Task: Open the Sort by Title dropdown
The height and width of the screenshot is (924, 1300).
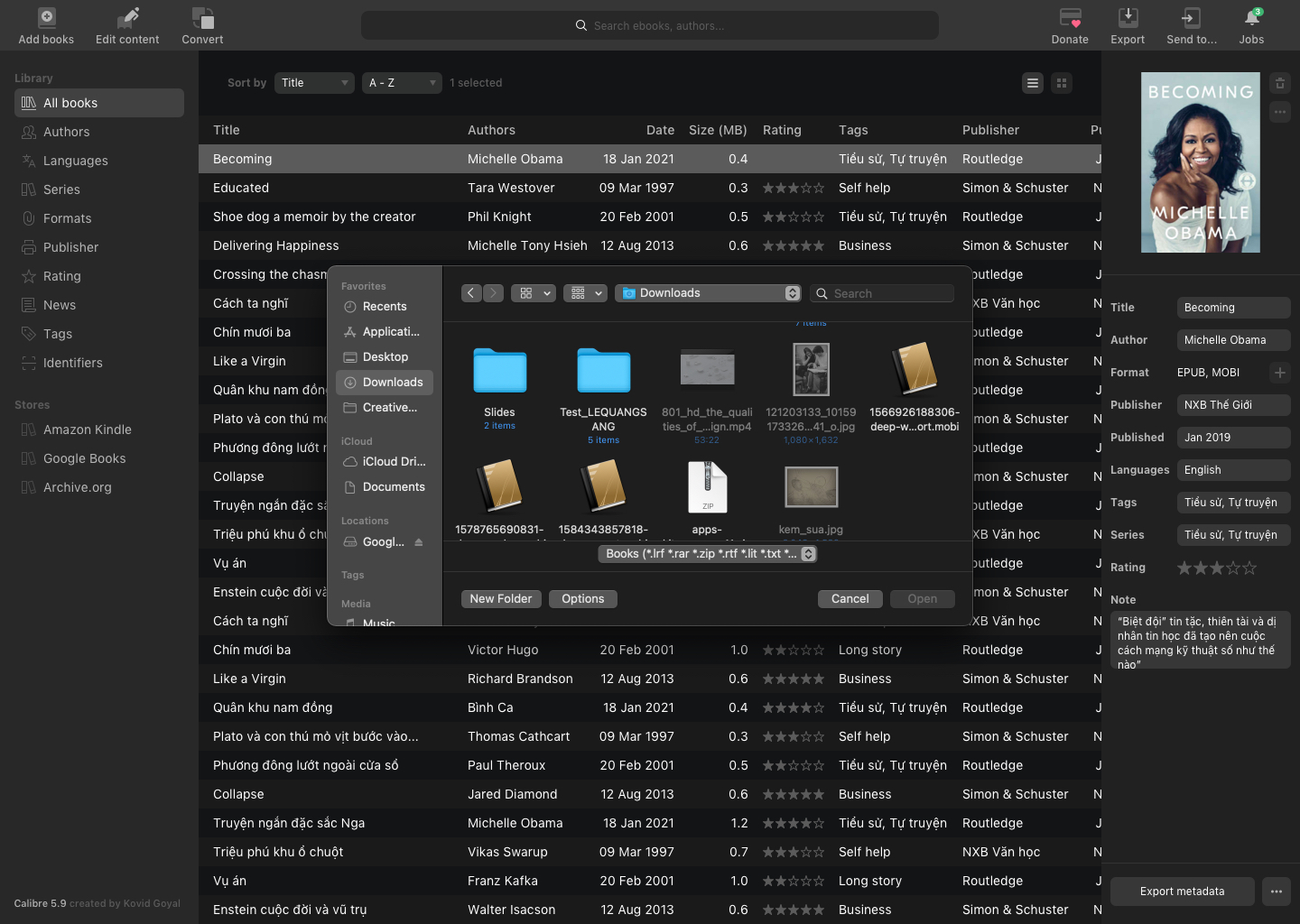Action: [x=314, y=83]
